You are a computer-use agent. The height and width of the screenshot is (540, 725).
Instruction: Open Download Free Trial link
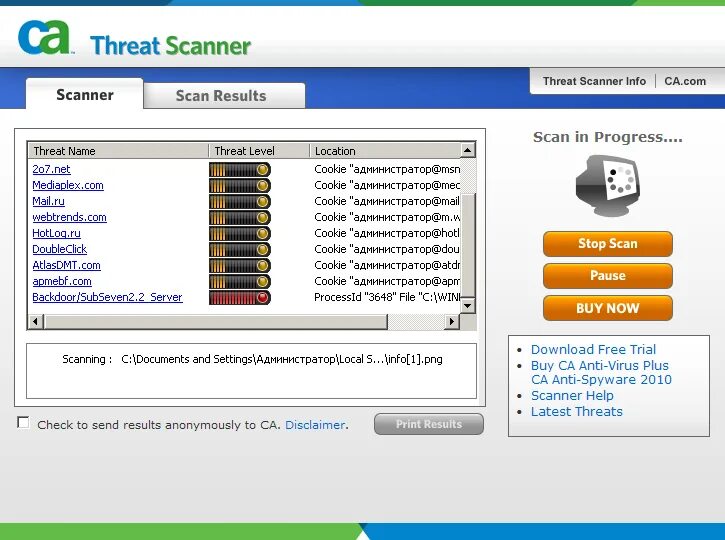(x=593, y=350)
